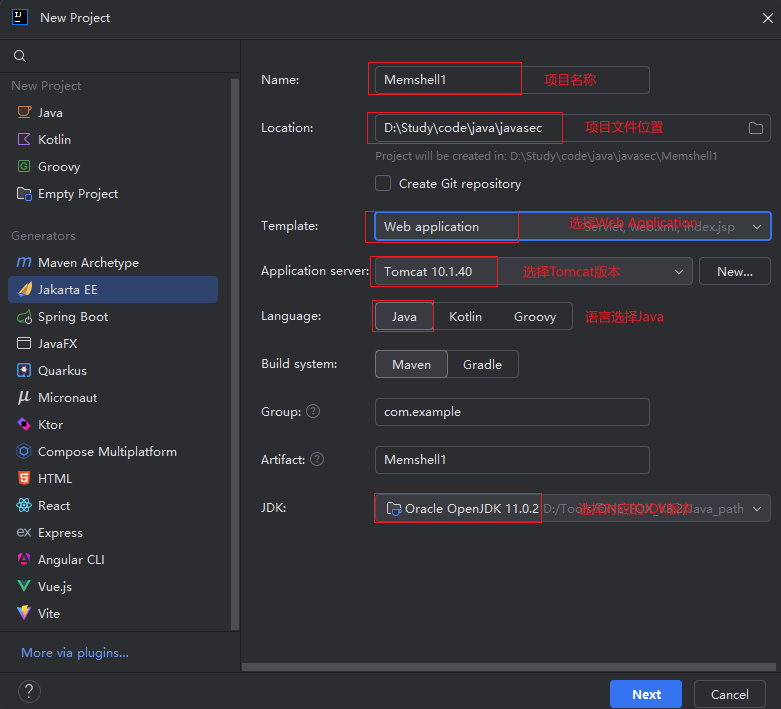
Task: Select Java in New Project list
Action: (113, 113)
